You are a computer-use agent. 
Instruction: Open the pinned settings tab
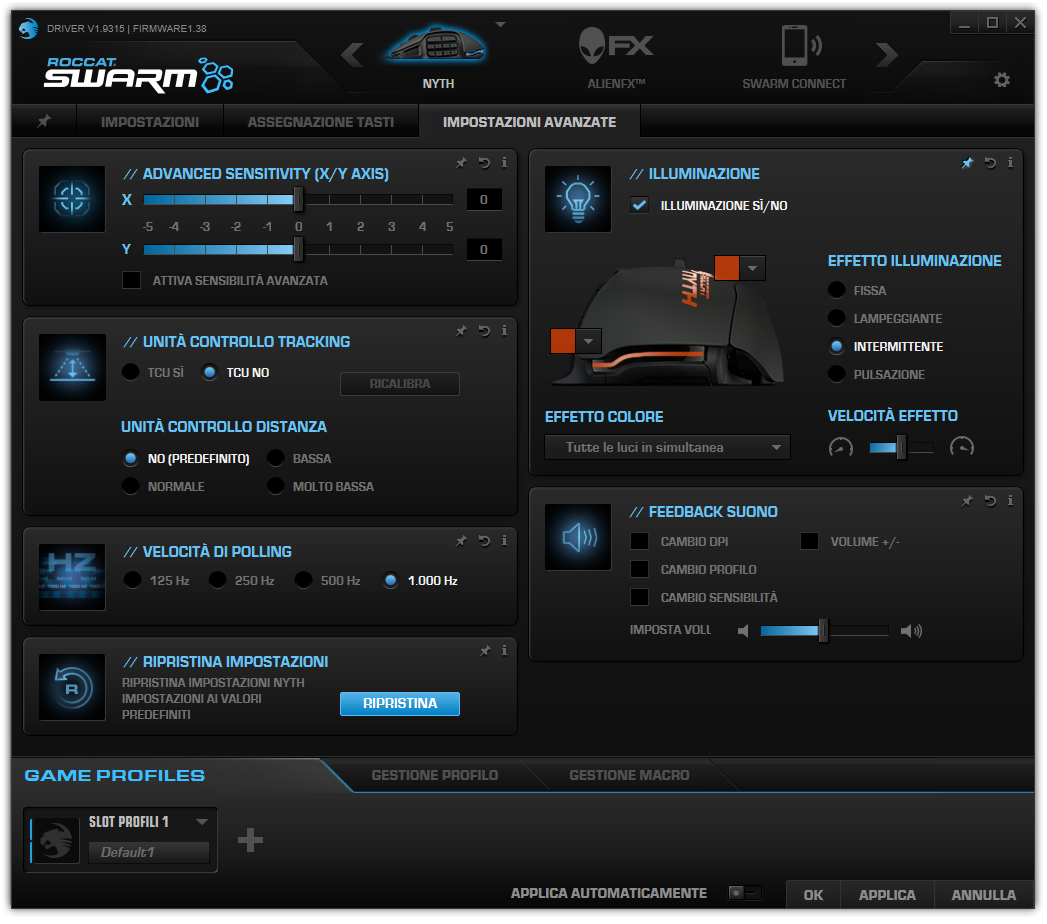tap(44, 122)
